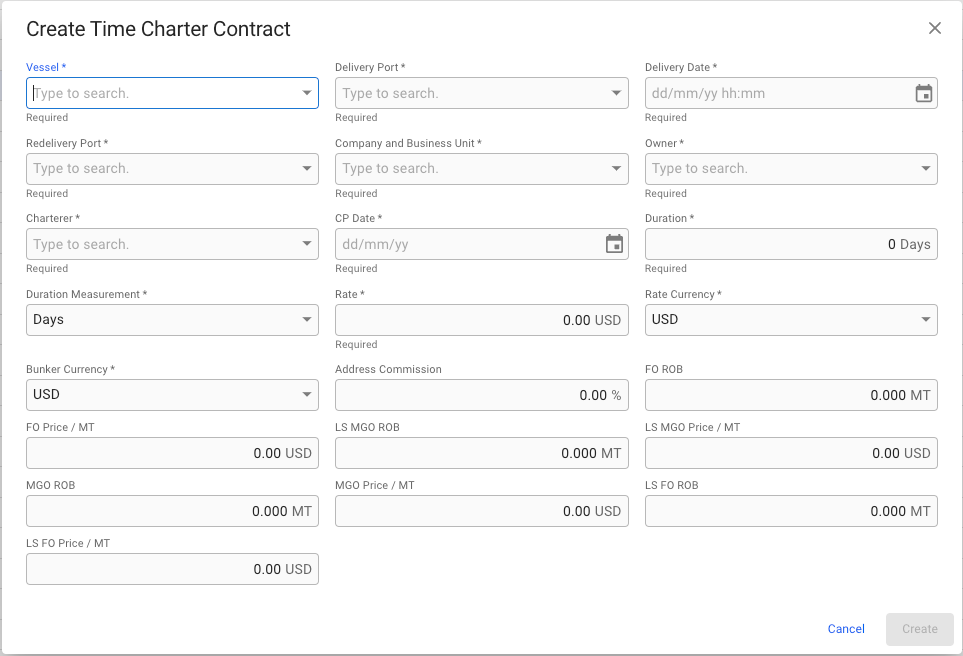Open the Redelivery Port dropdown
963x656 pixels.
coord(307,169)
